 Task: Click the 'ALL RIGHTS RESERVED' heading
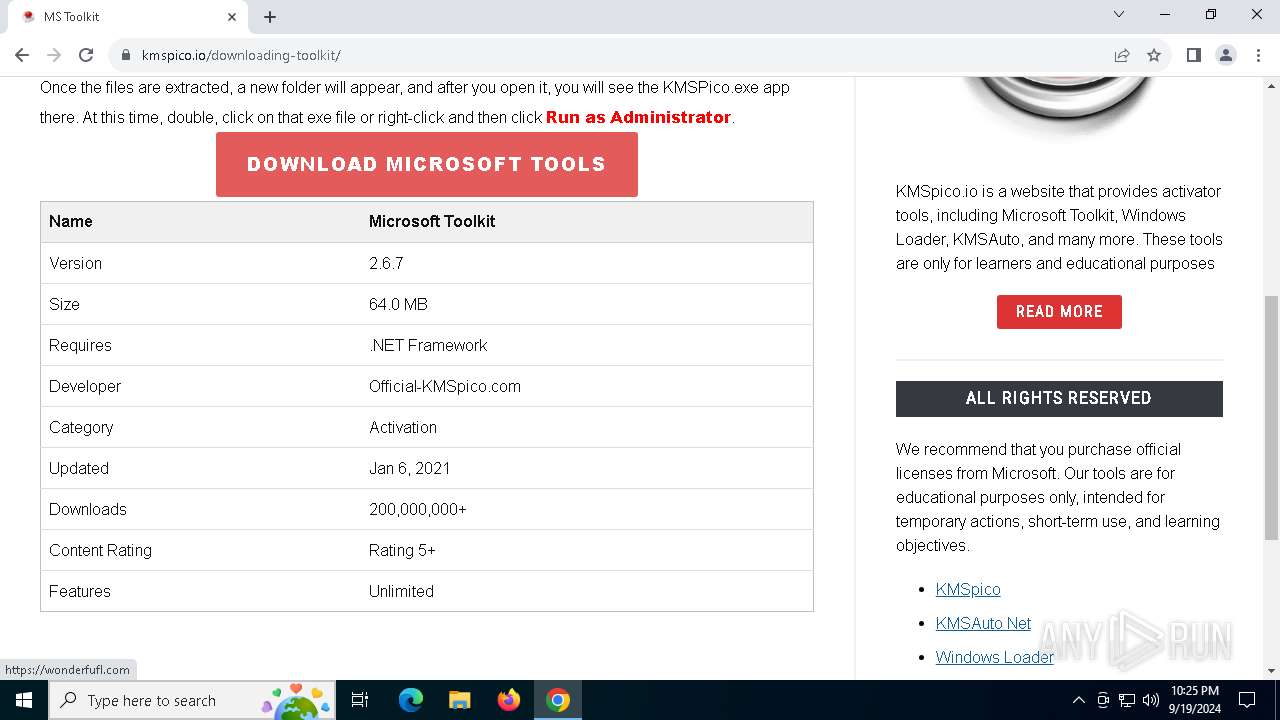pos(1059,398)
